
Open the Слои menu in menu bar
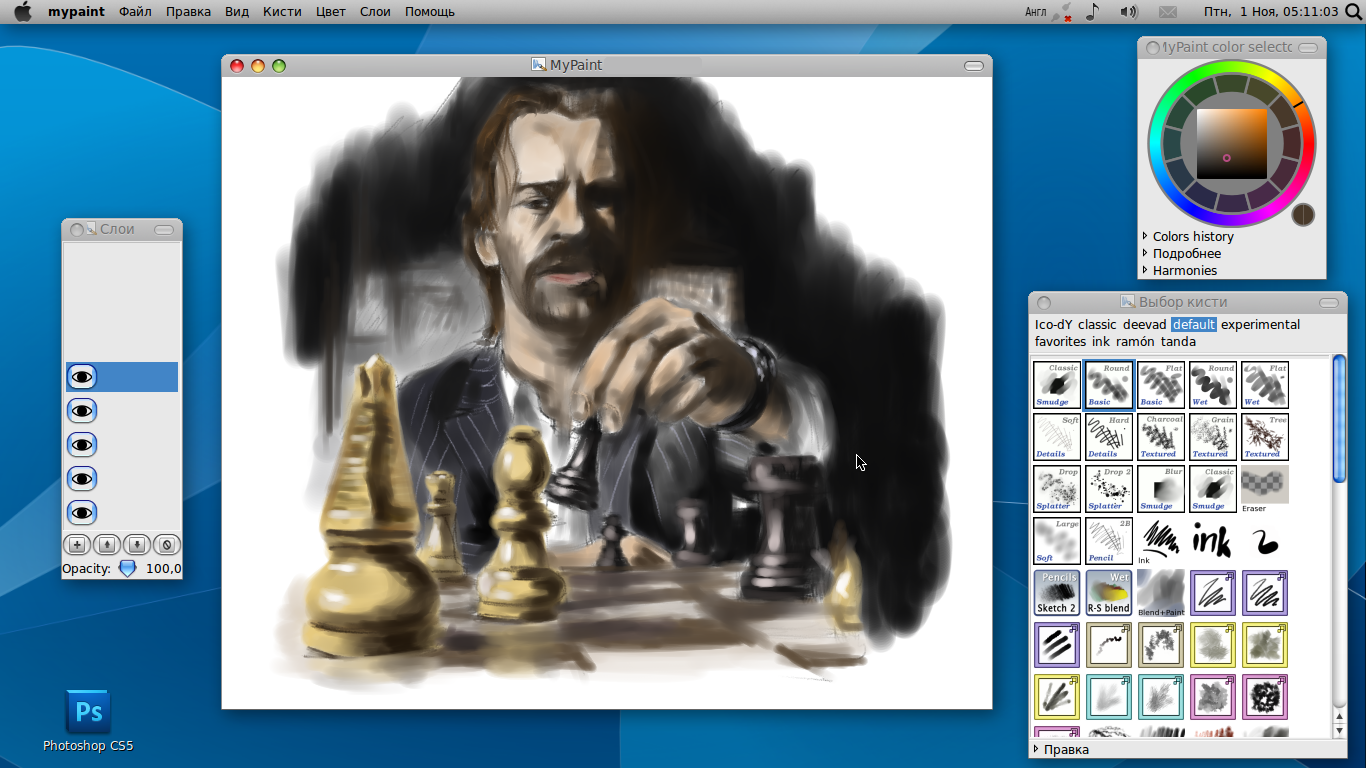pos(375,12)
